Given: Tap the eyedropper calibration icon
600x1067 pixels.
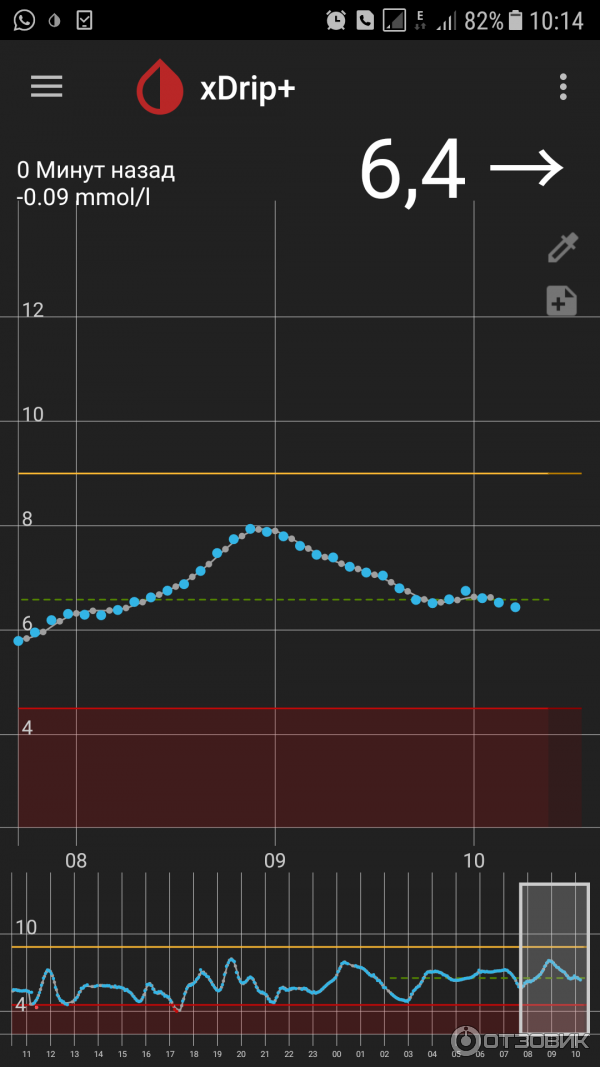Looking at the screenshot, I should tap(562, 248).
